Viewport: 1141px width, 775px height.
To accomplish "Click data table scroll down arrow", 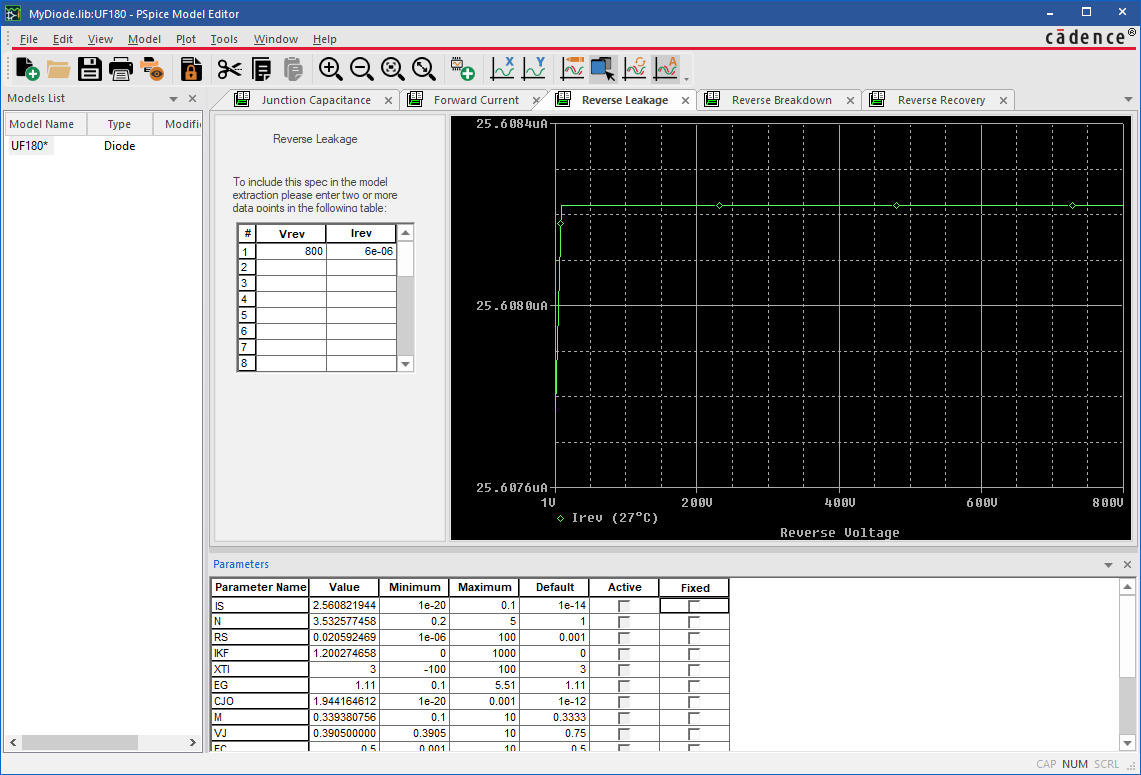I will click(406, 364).
